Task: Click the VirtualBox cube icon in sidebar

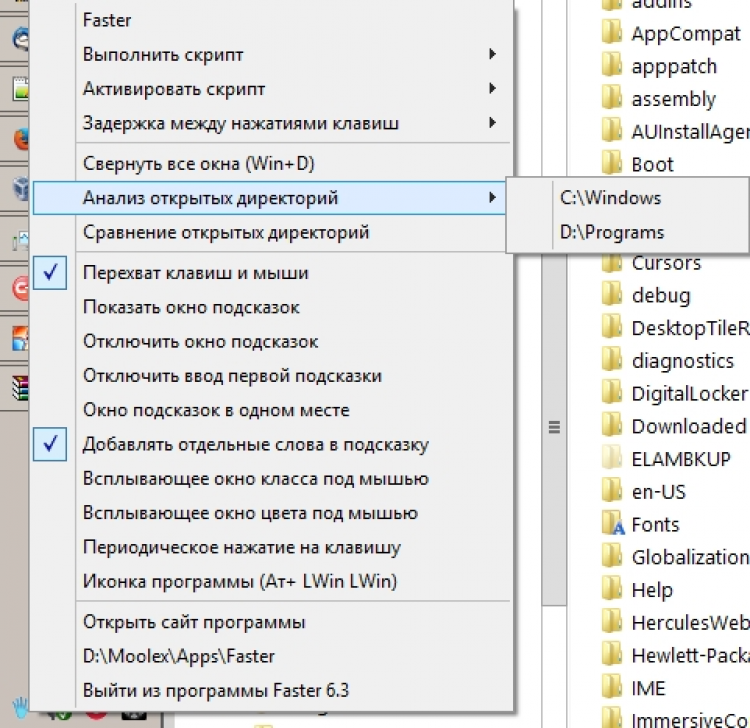Action: pyautogui.click(x=21, y=188)
